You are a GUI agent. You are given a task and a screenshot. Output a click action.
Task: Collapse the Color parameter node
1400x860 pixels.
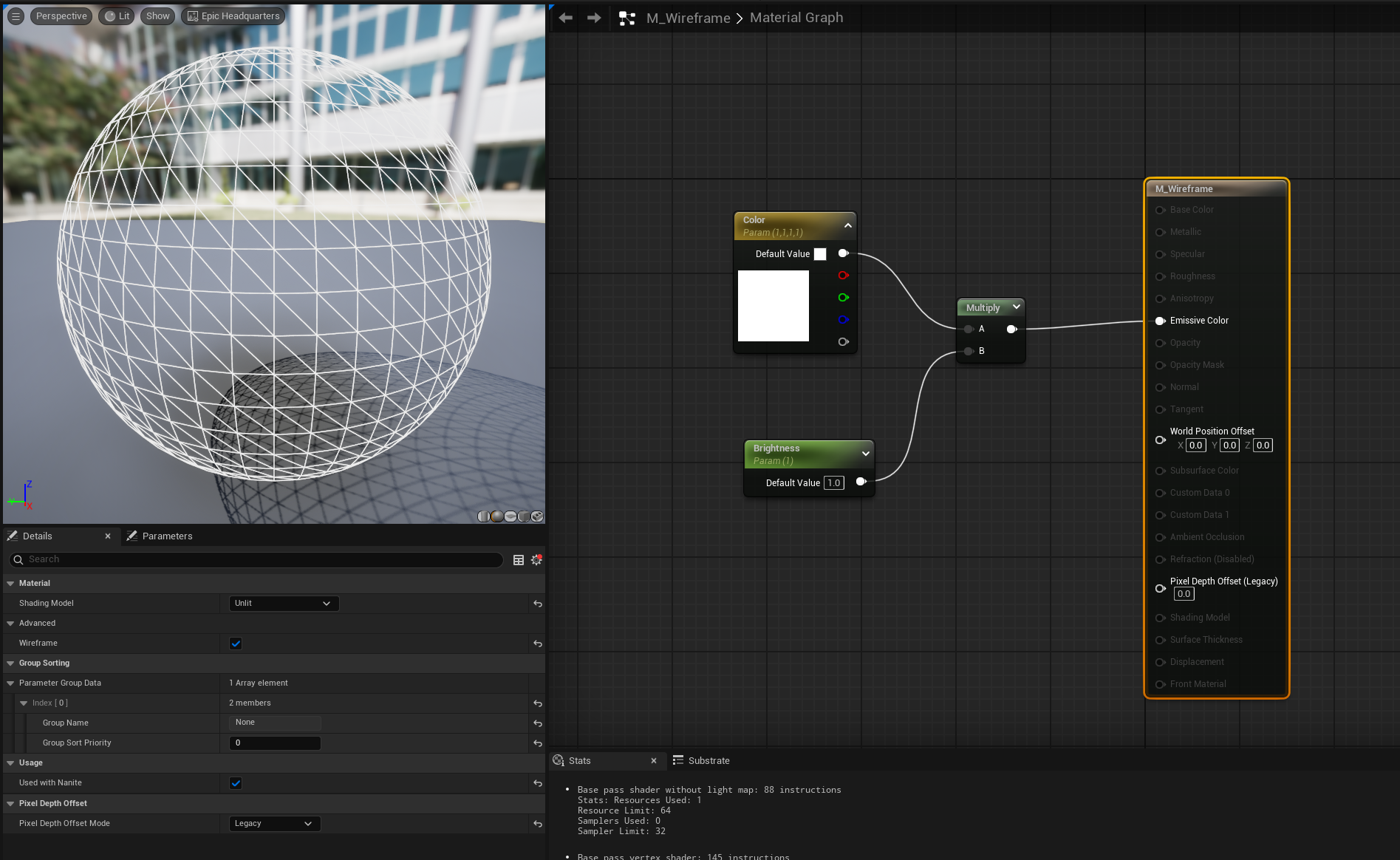coord(848,225)
